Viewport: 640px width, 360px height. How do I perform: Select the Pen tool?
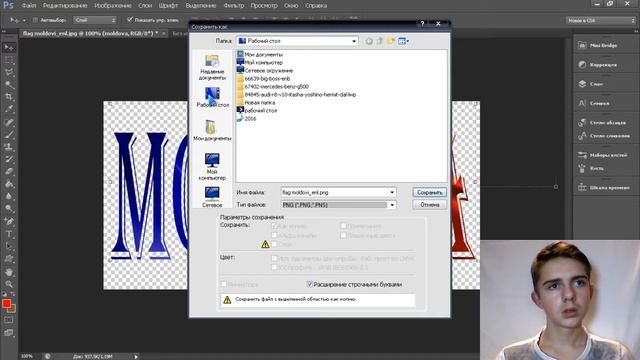(x=9, y=222)
